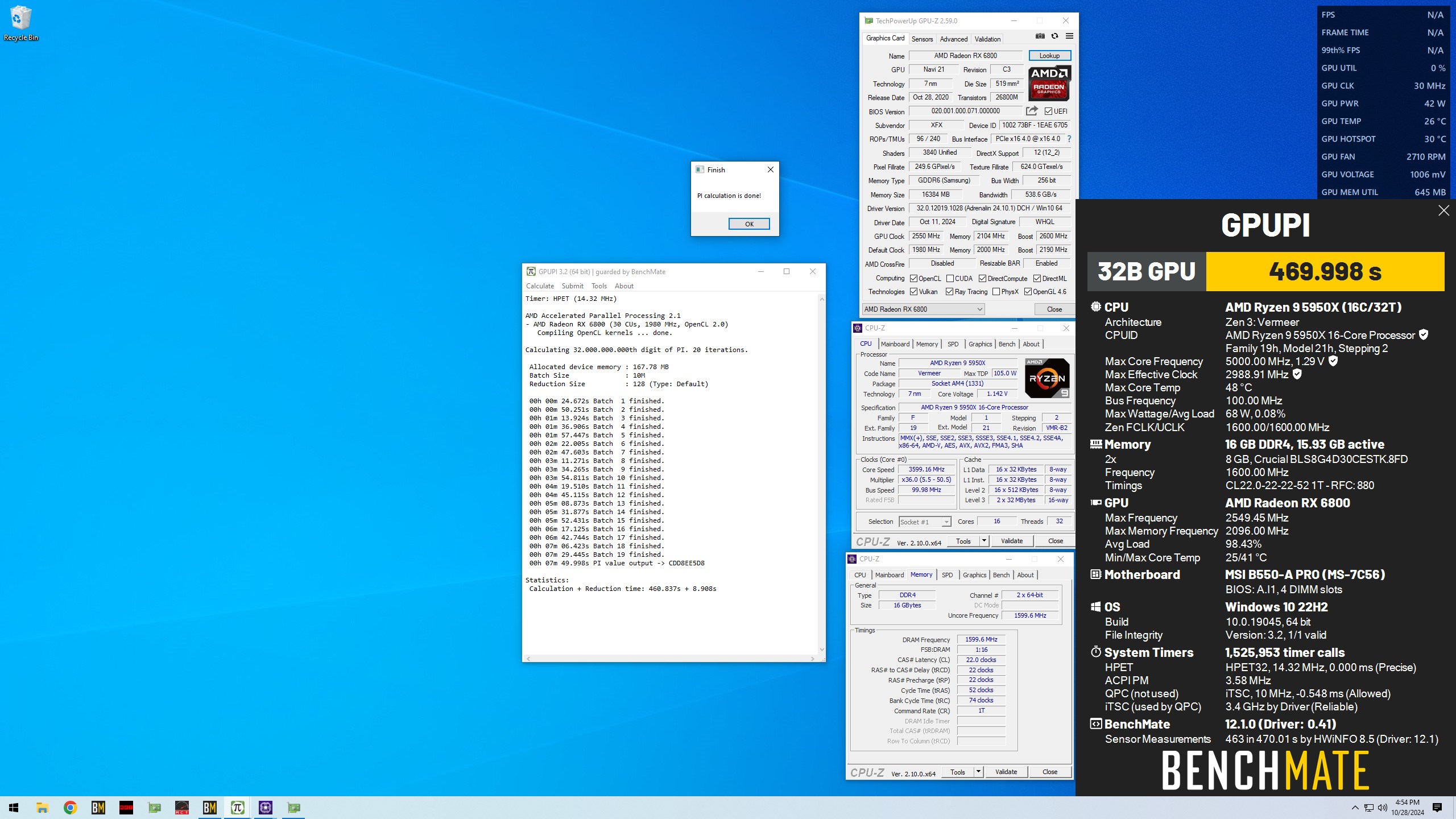The width and height of the screenshot is (1456, 819).
Task: Close the BenchMate GPUPI result overlay
Action: tap(1443, 210)
